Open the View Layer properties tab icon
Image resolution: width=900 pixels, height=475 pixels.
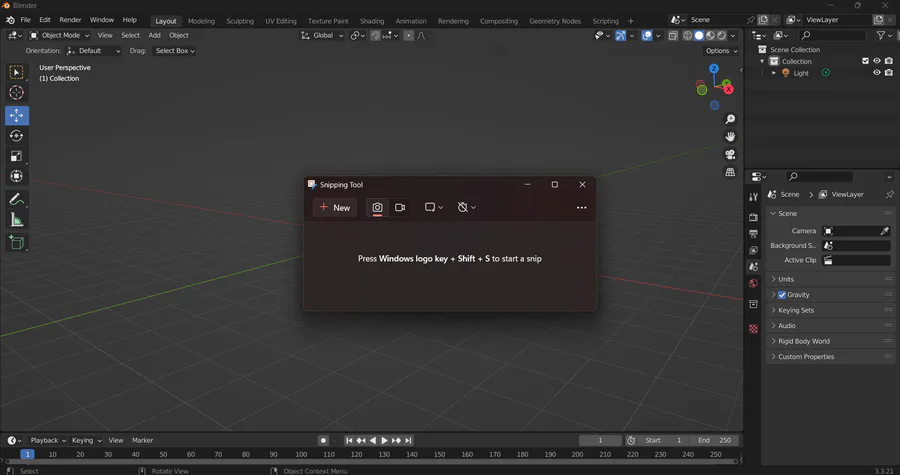(754, 251)
